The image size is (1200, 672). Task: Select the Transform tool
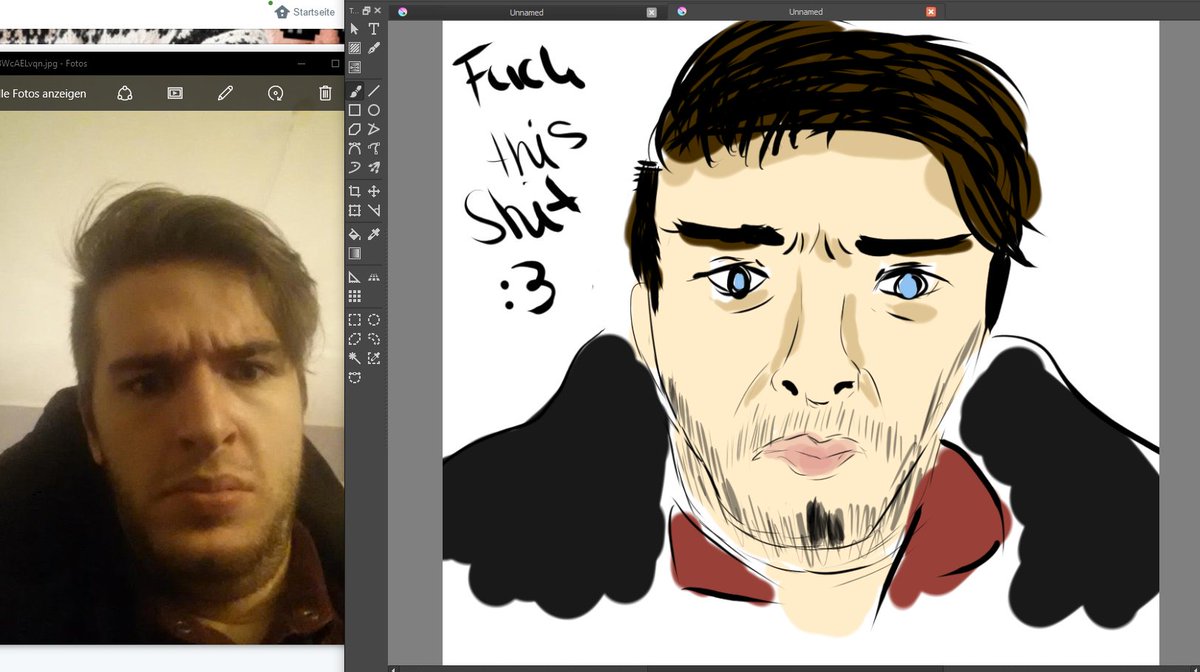[x=354, y=211]
